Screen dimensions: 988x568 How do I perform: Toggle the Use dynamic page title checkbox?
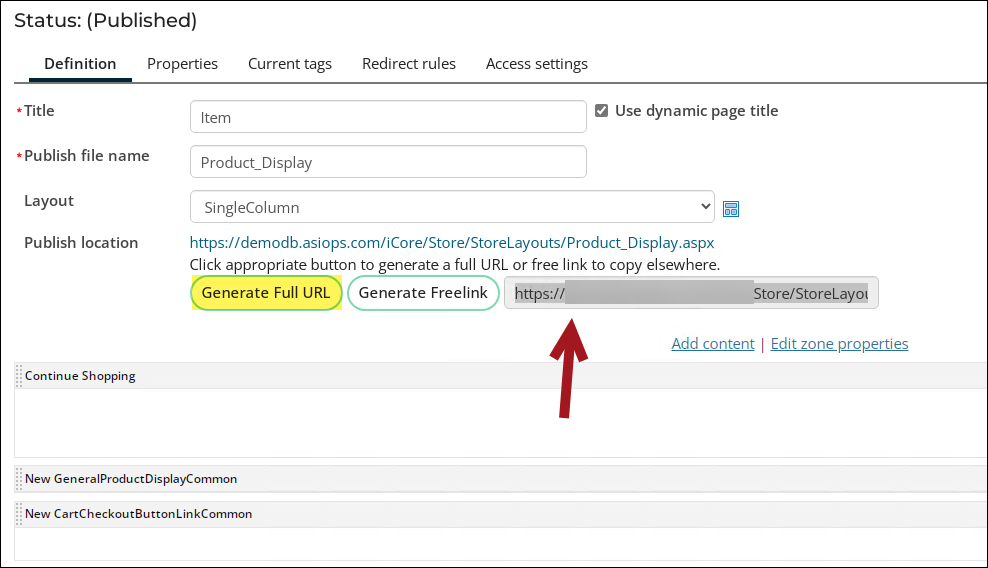pyautogui.click(x=602, y=111)
